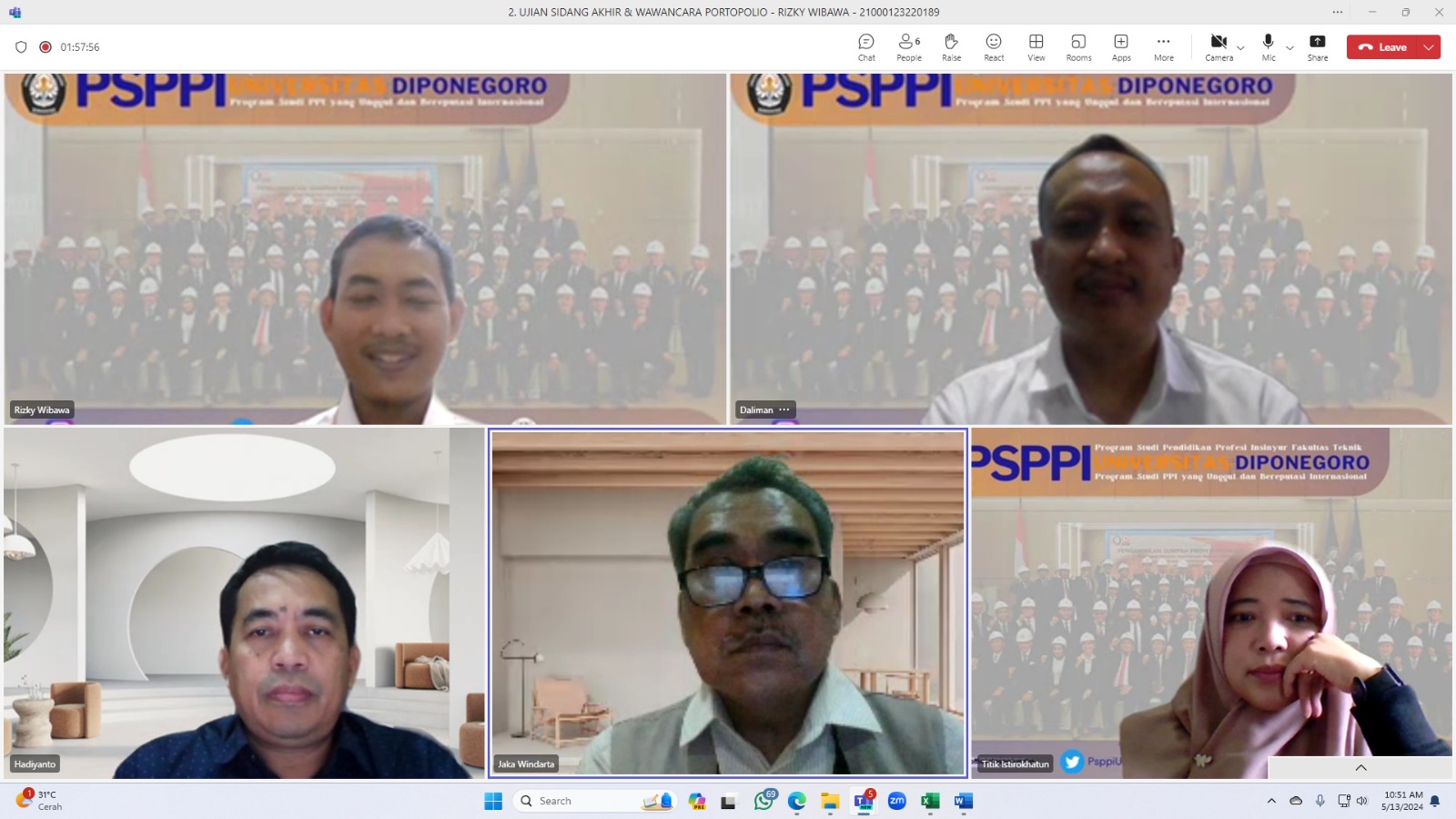Click Share screen icon
This screenshot has width=1456, height=819.
tap(1317, 47)
